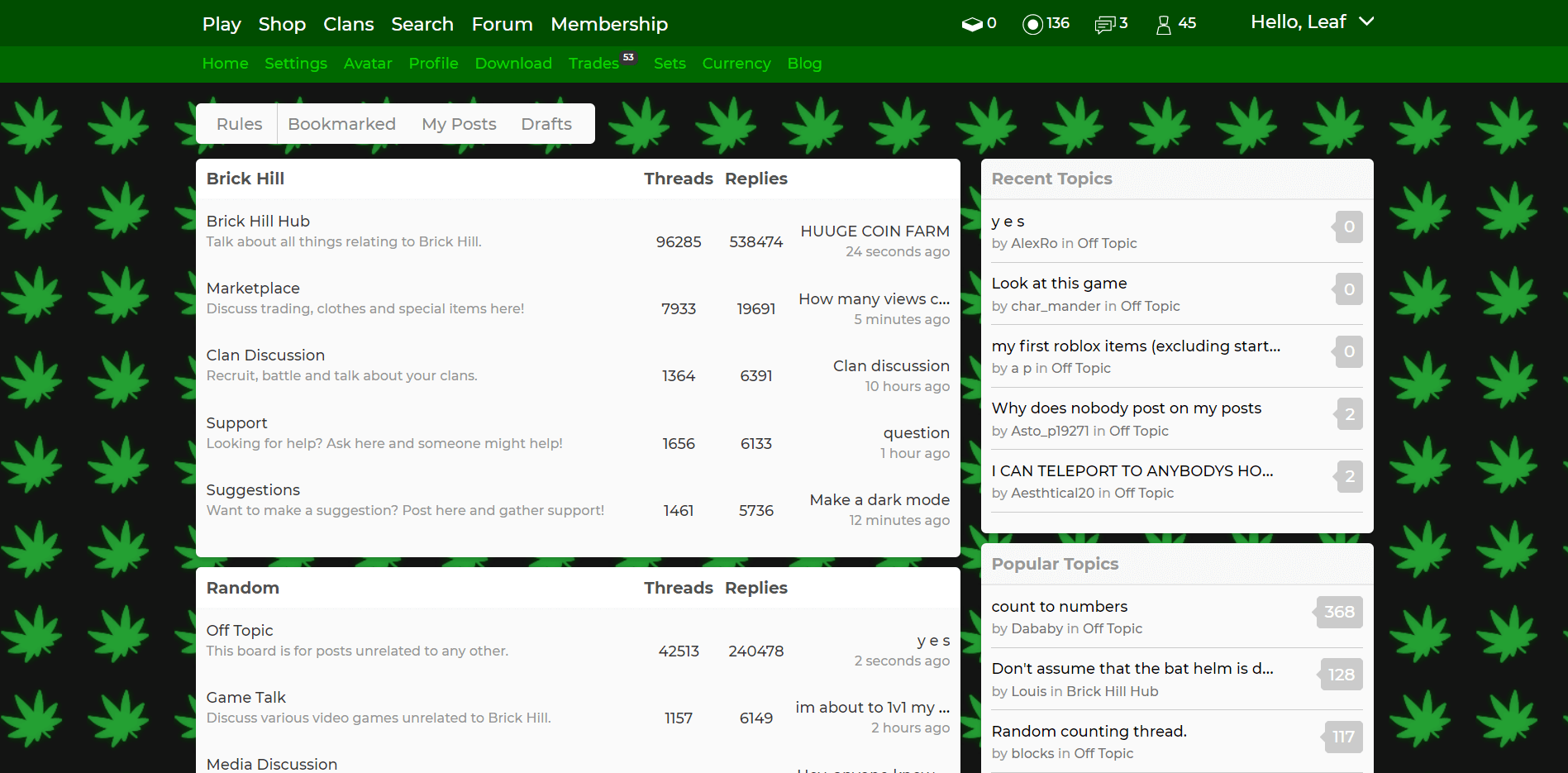This screenshot has width=1568, height=773.
Task: Click author Aesthtical20 in Recent Topics
Action: pyautogui.click(x=1052, y=494)
